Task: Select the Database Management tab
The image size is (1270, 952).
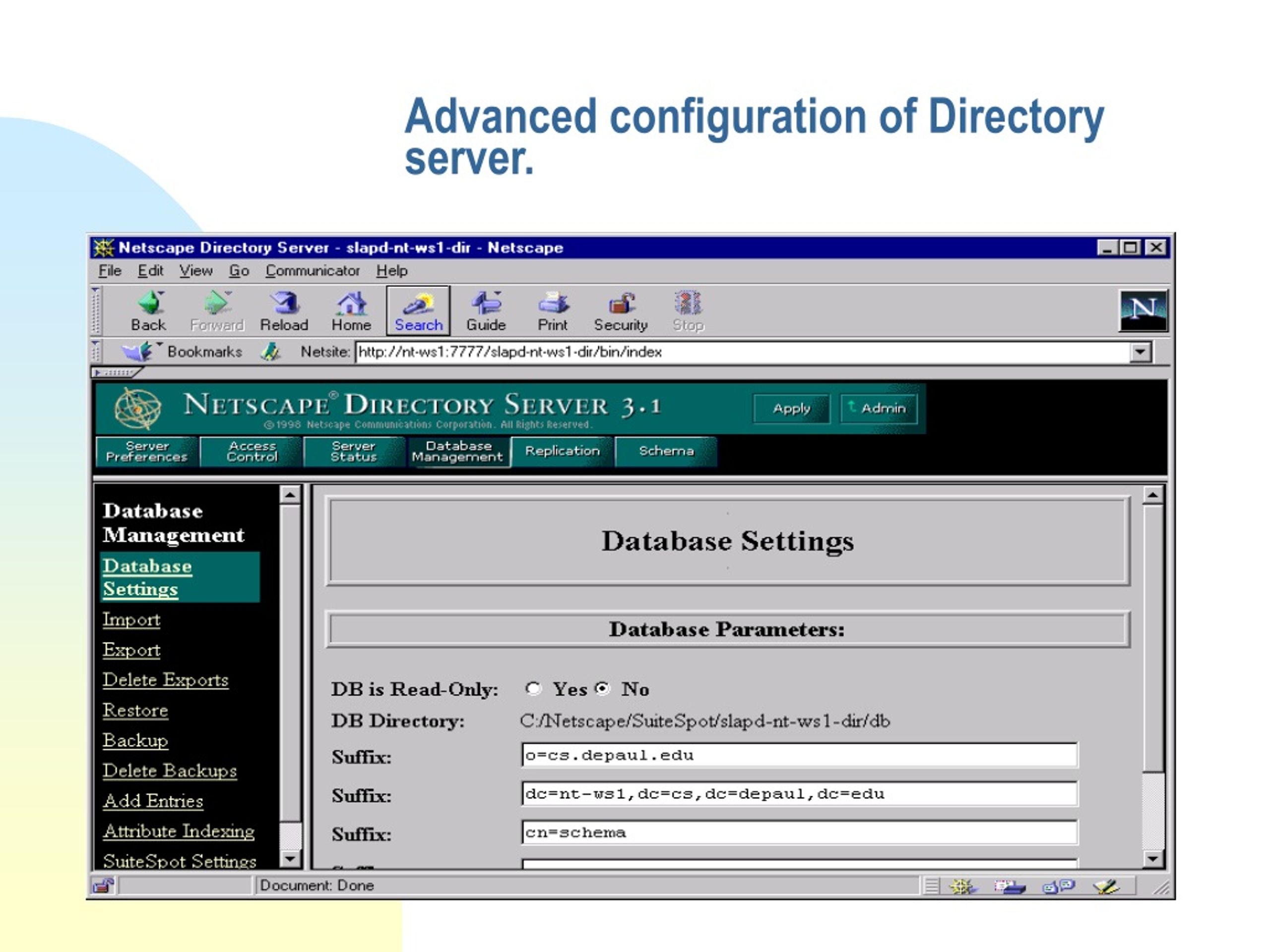Action: (x=458, y=452)
